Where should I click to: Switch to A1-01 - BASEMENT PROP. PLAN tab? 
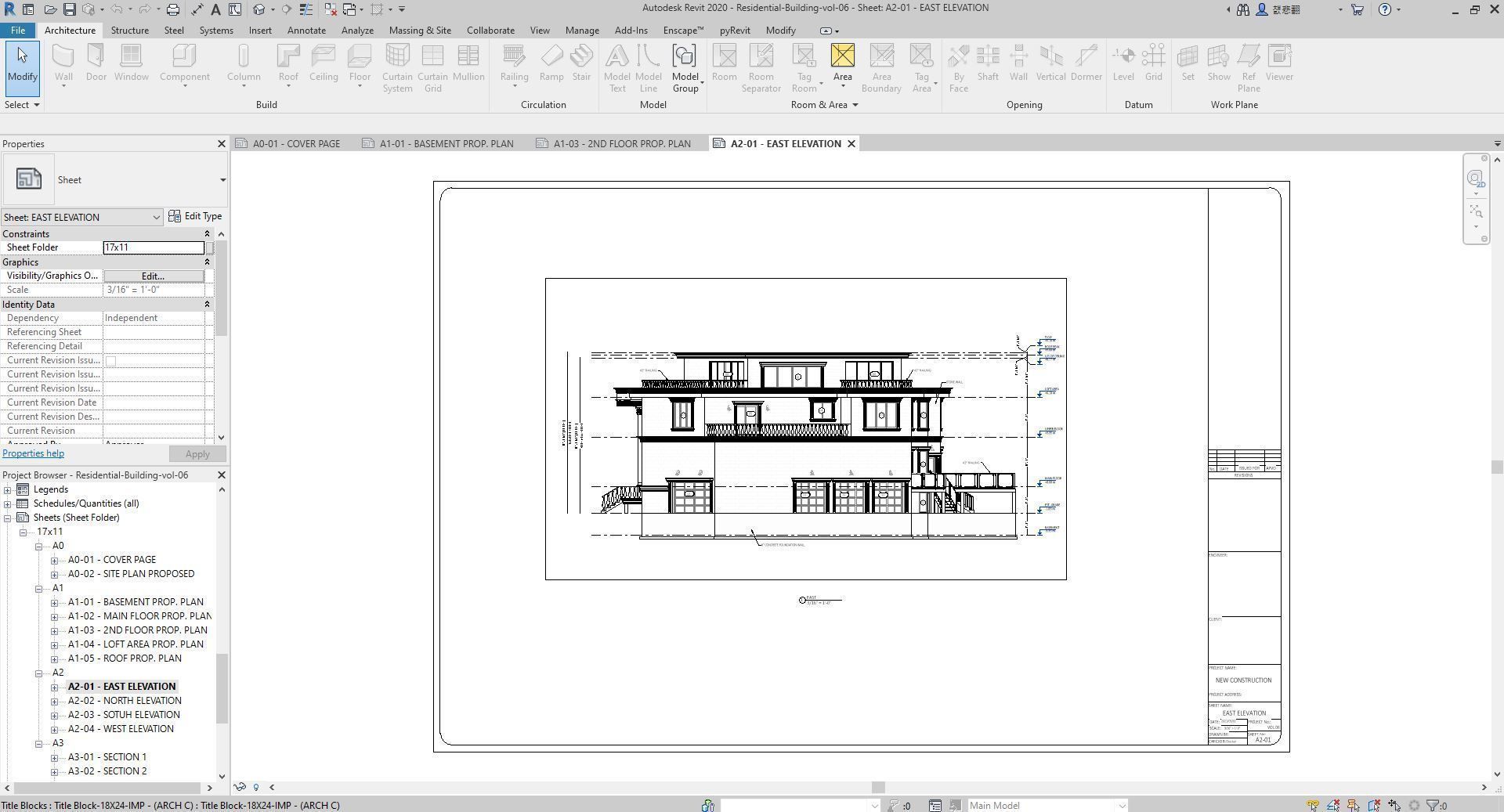pos(439,144)
